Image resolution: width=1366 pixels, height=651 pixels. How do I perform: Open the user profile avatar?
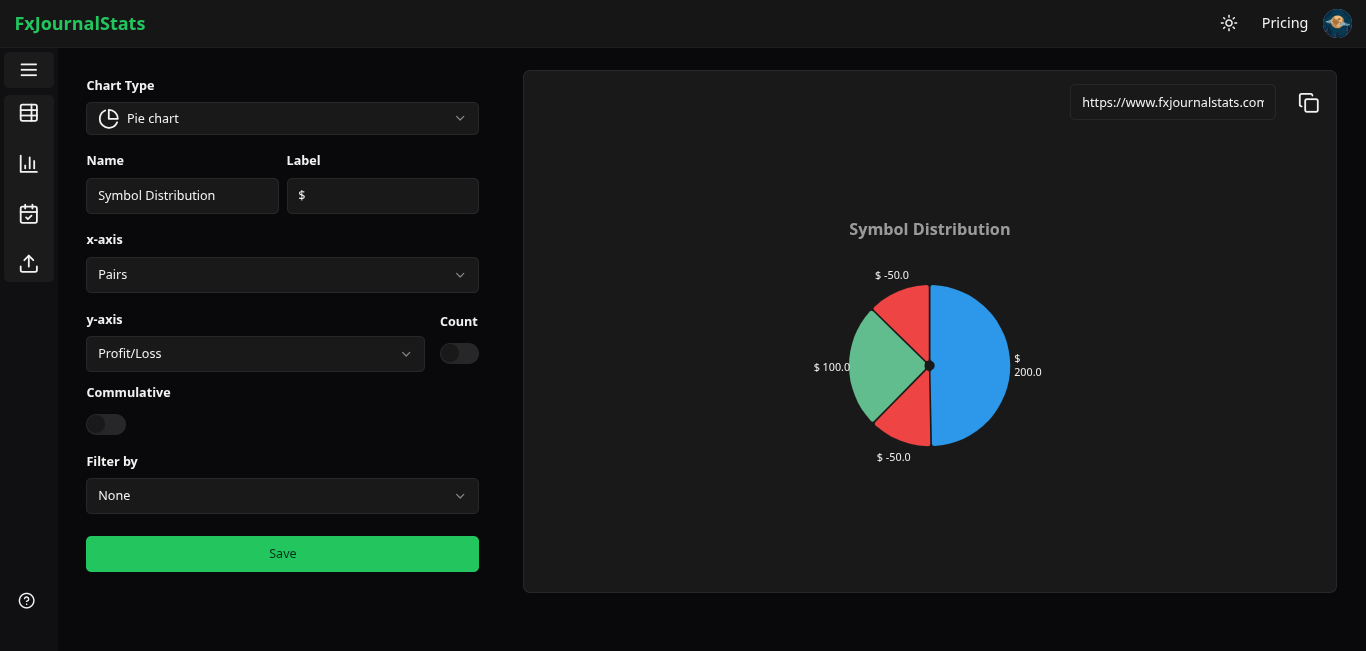[x=1337, y=23]
